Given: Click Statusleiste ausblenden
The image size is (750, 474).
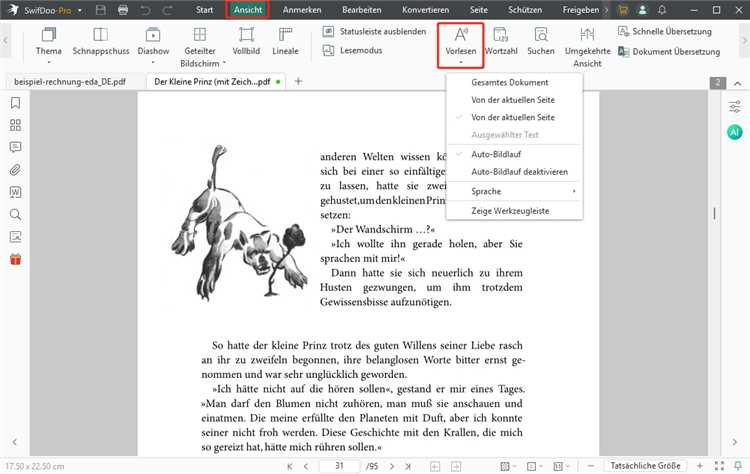Looking at the screenshot, I should (x=374, y=32).
